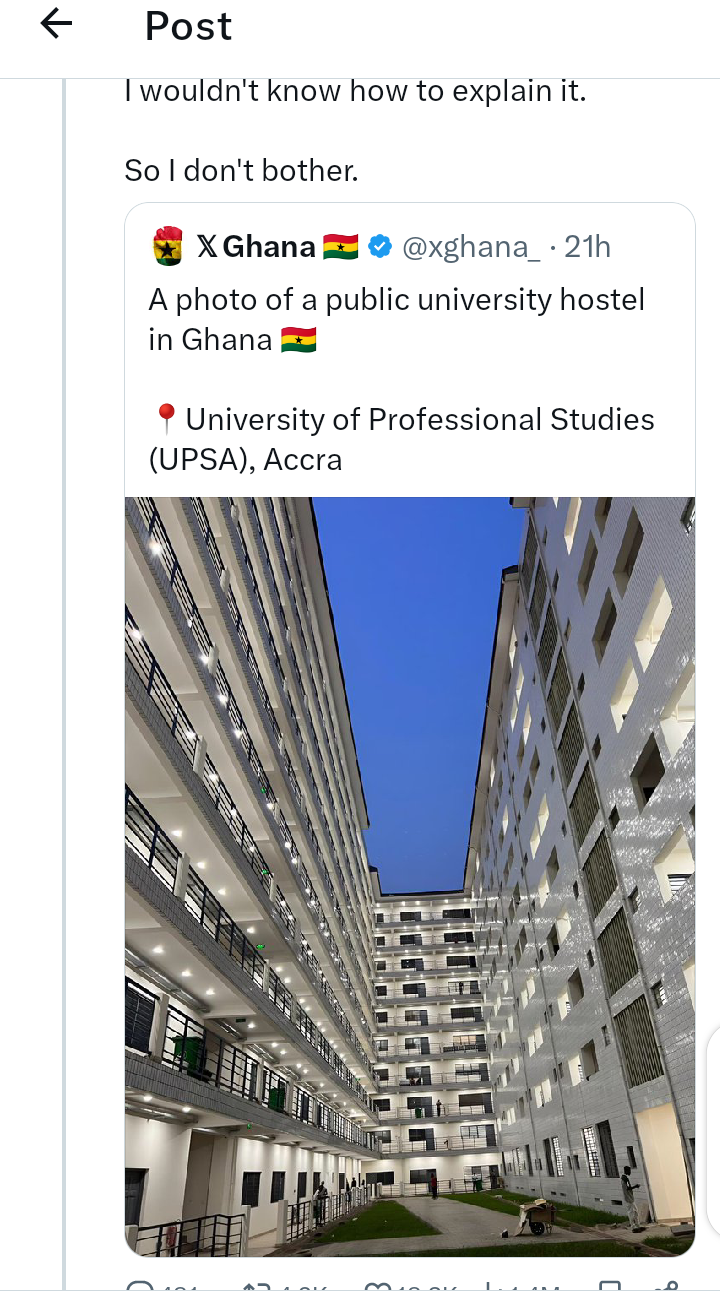
Task: Open the @xghana_ handle
Action: point(470,246)
